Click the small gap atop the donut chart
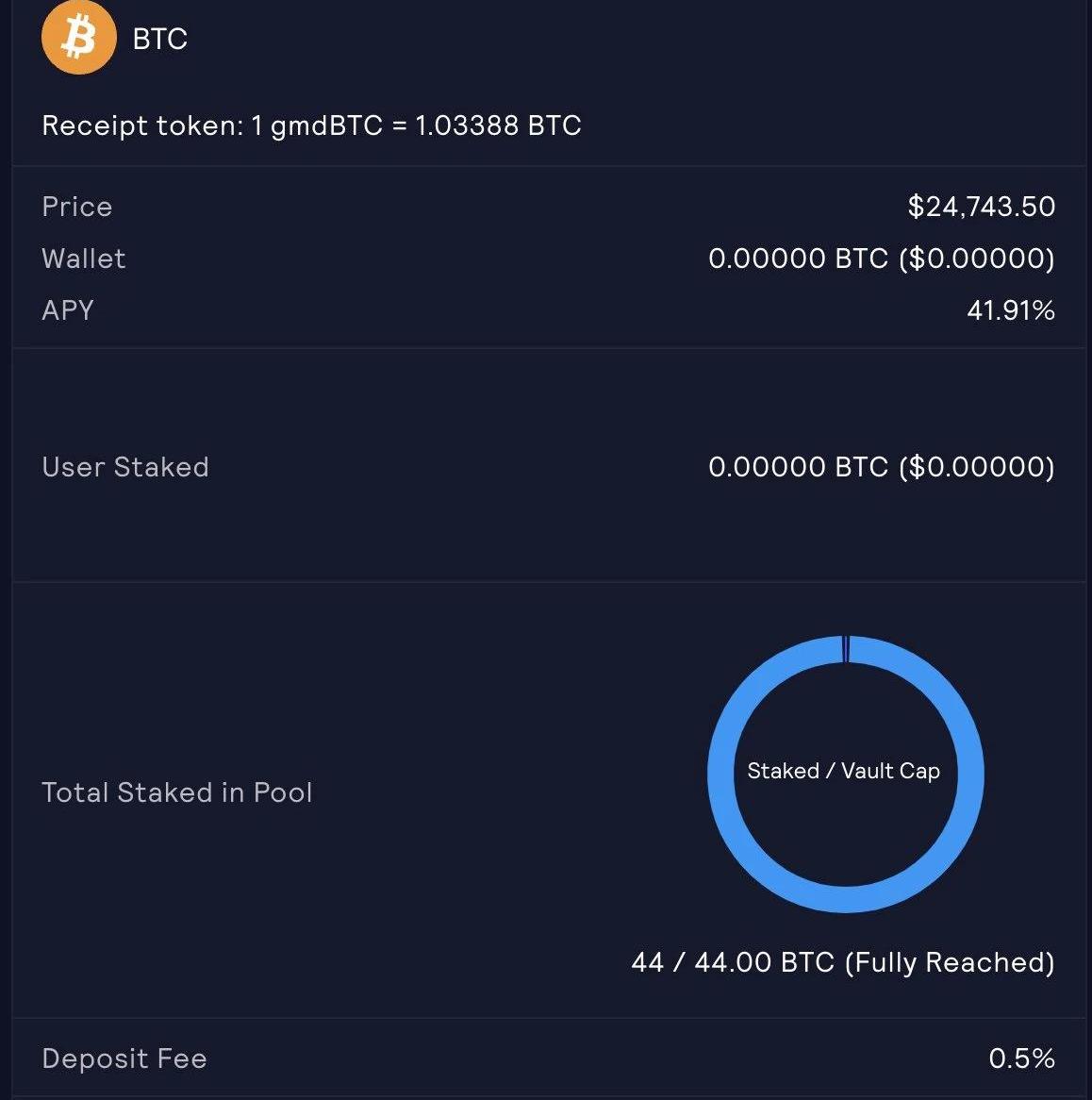The image size is (1092, 1100). coord(846,649)
